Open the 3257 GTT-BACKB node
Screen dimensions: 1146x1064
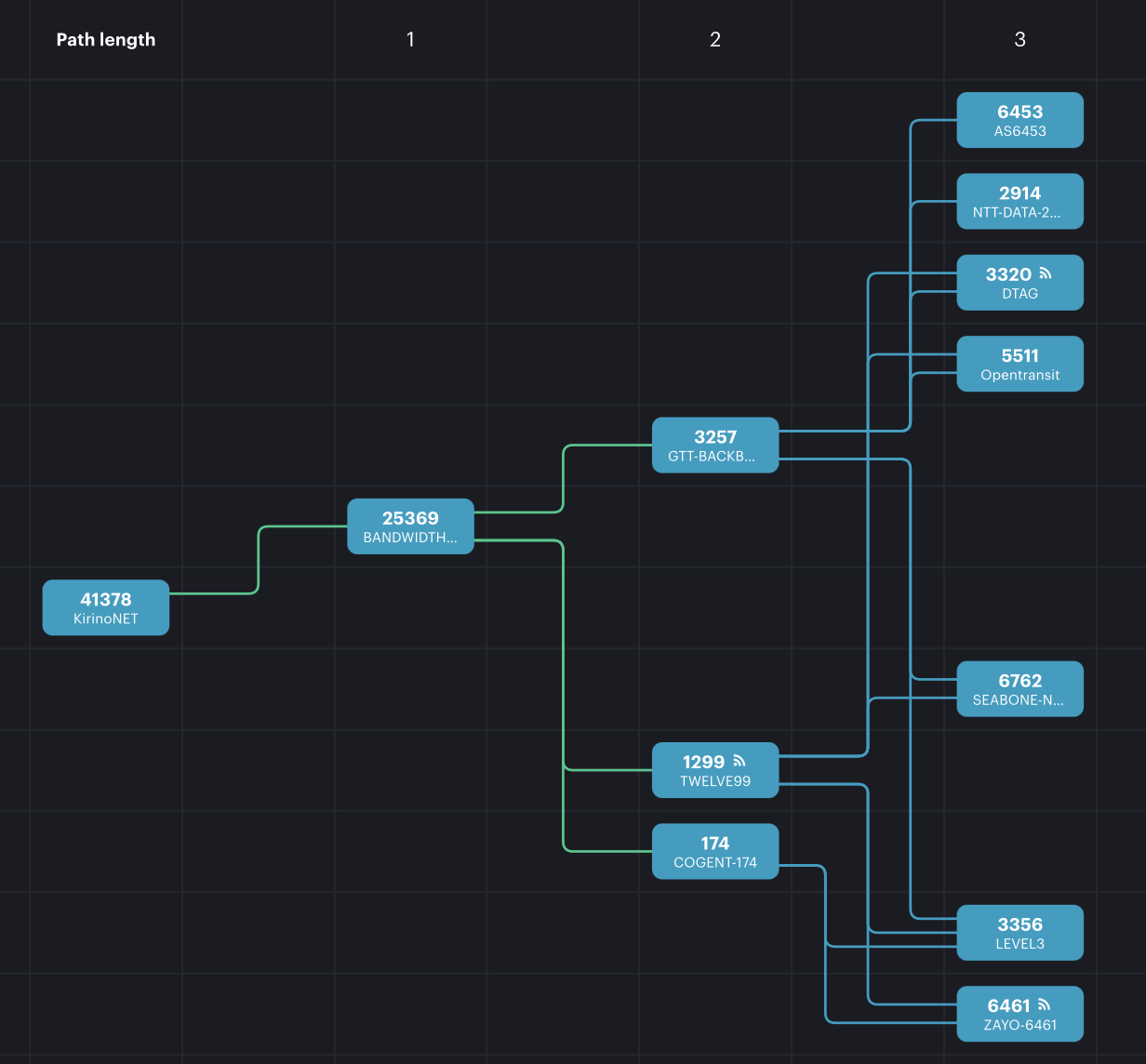(714, 446)
